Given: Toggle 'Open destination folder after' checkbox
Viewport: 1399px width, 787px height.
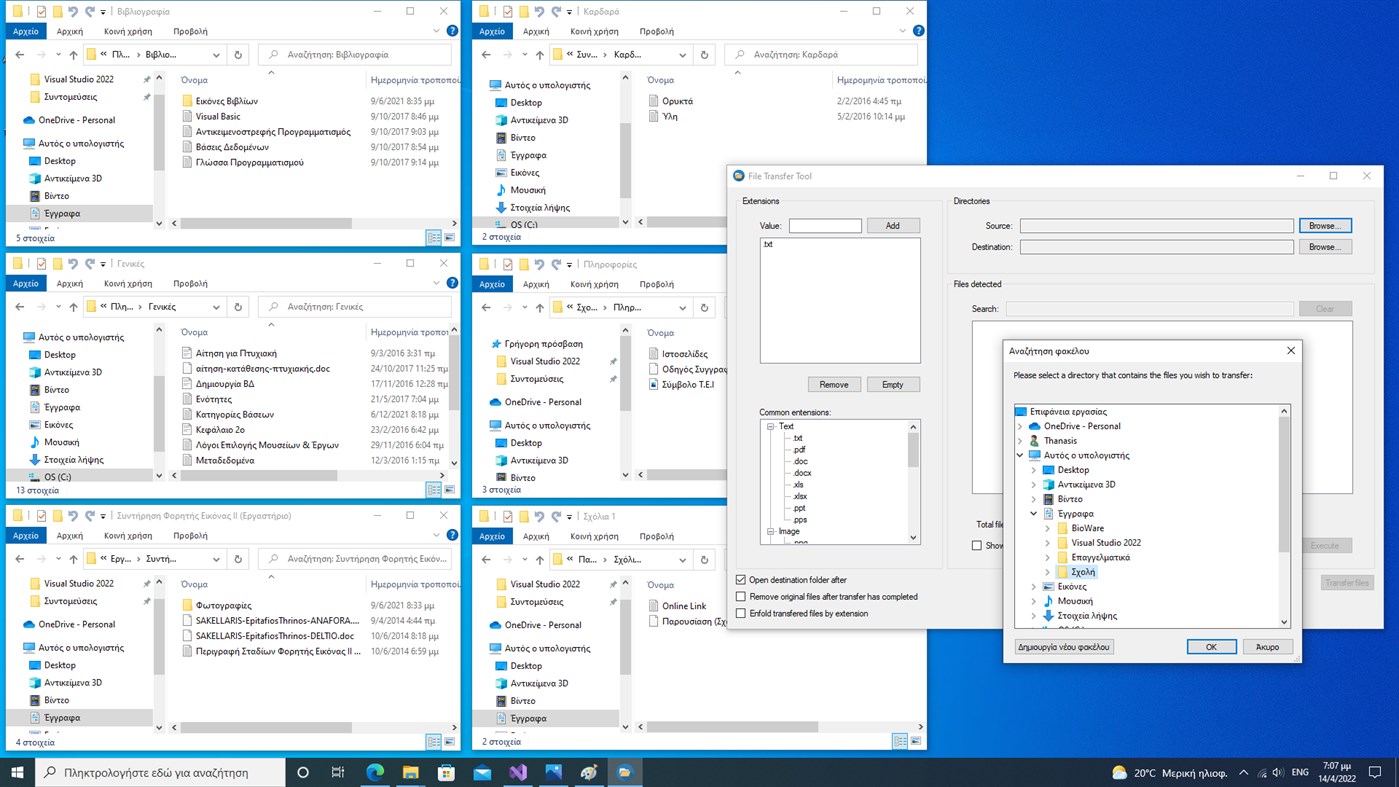Looking at the screenshot, I should [741, 580].
